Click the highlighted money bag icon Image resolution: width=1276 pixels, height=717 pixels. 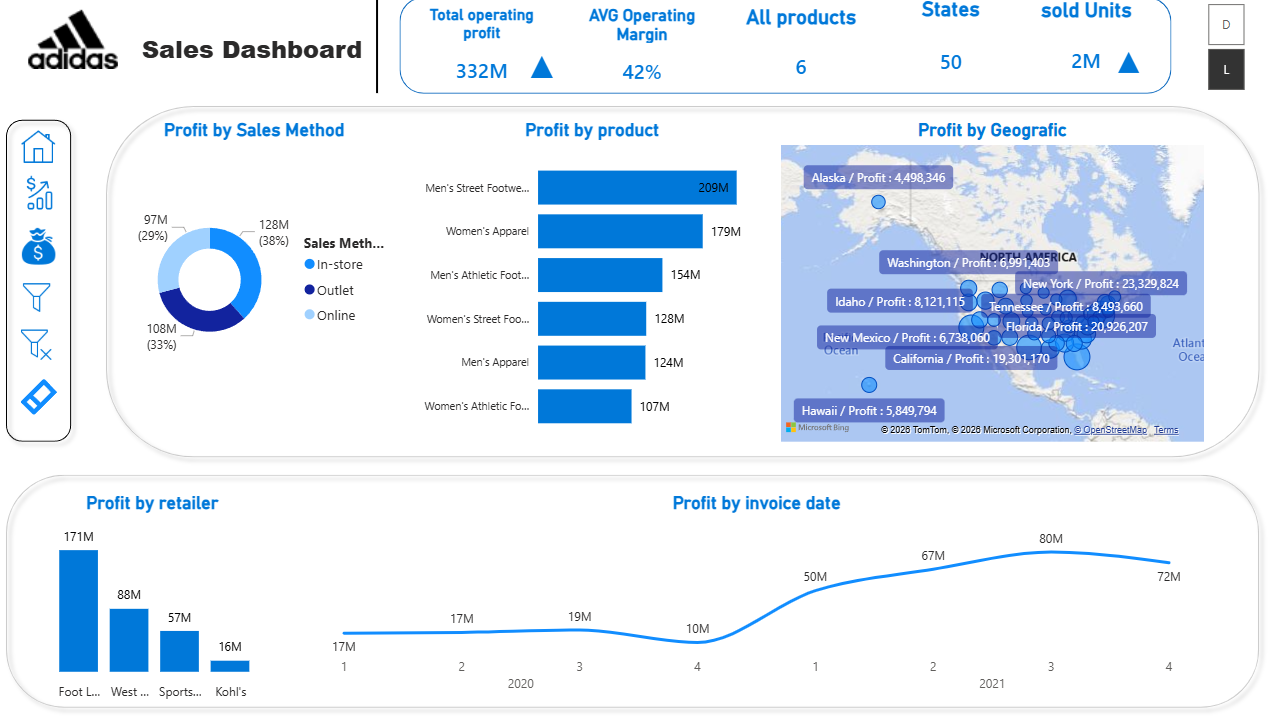pos(38,245)
